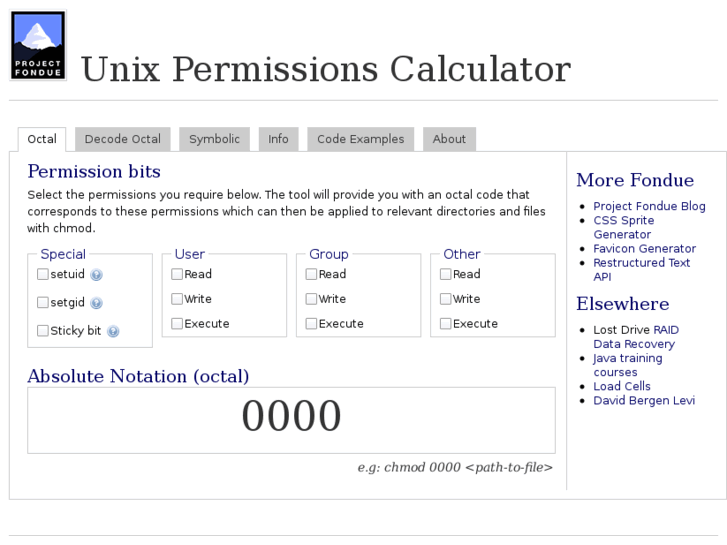Enable the setgid checkbox
727x545 pixels.
click(43, 302)
